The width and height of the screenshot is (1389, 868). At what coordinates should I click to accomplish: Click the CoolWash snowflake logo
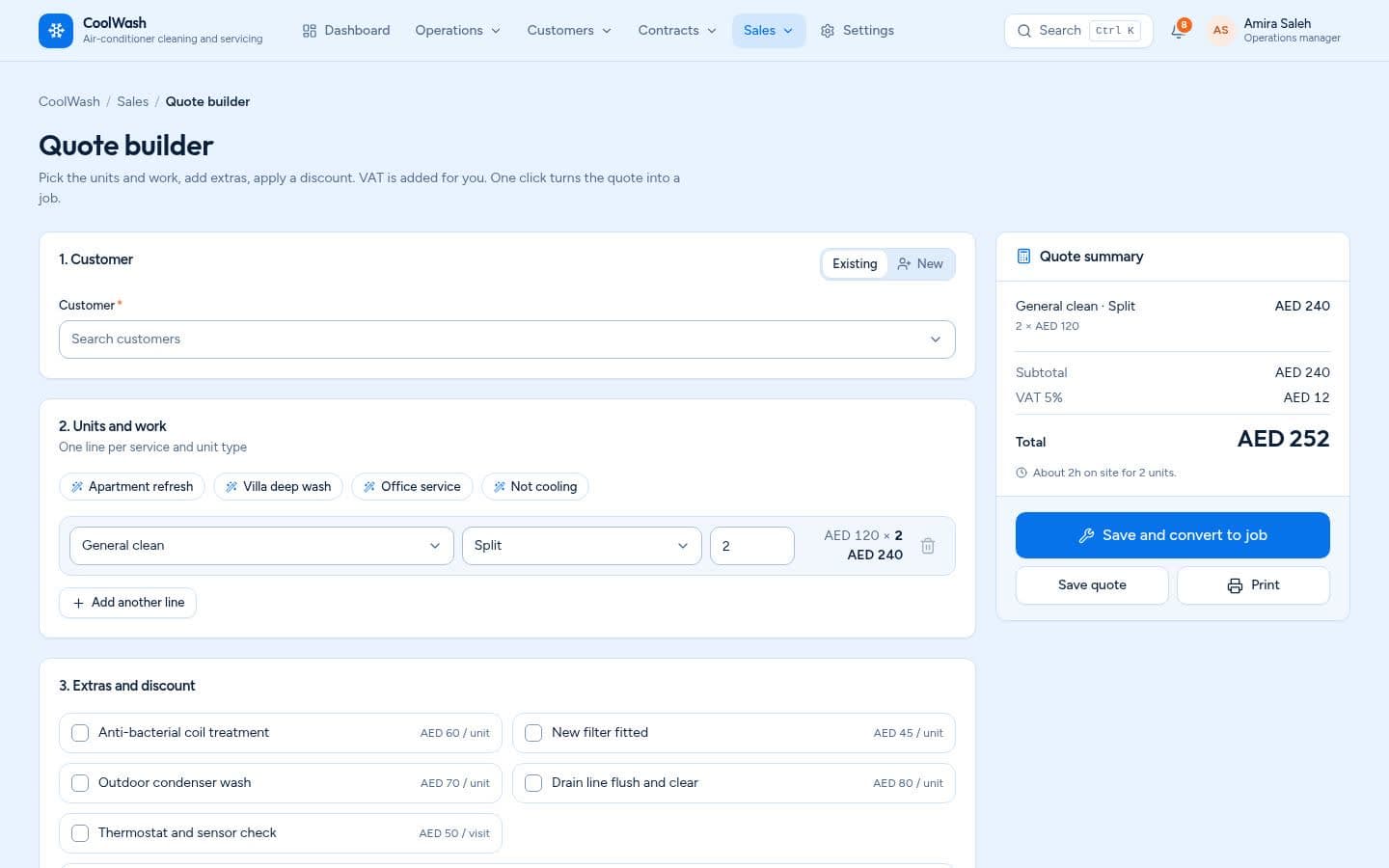56,31
